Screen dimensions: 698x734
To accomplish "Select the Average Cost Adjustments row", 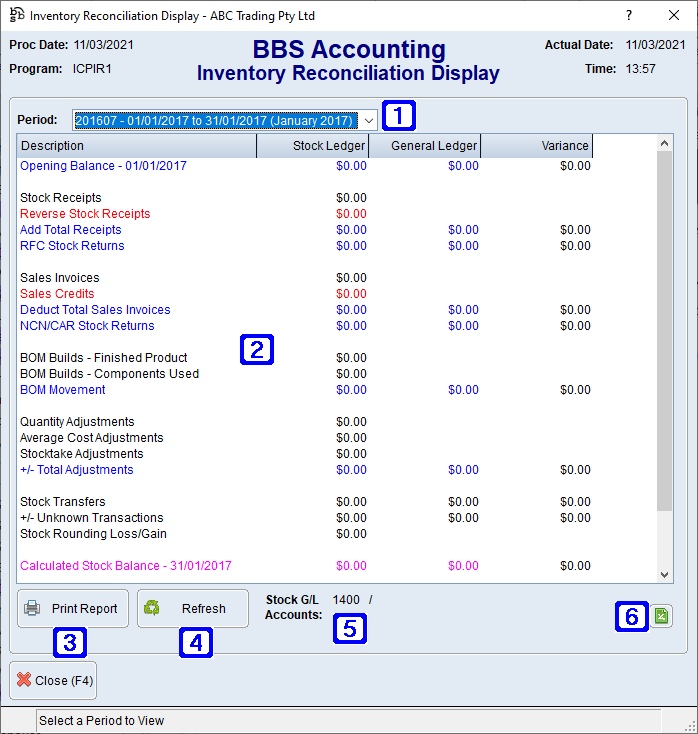I will pos(305,438).
